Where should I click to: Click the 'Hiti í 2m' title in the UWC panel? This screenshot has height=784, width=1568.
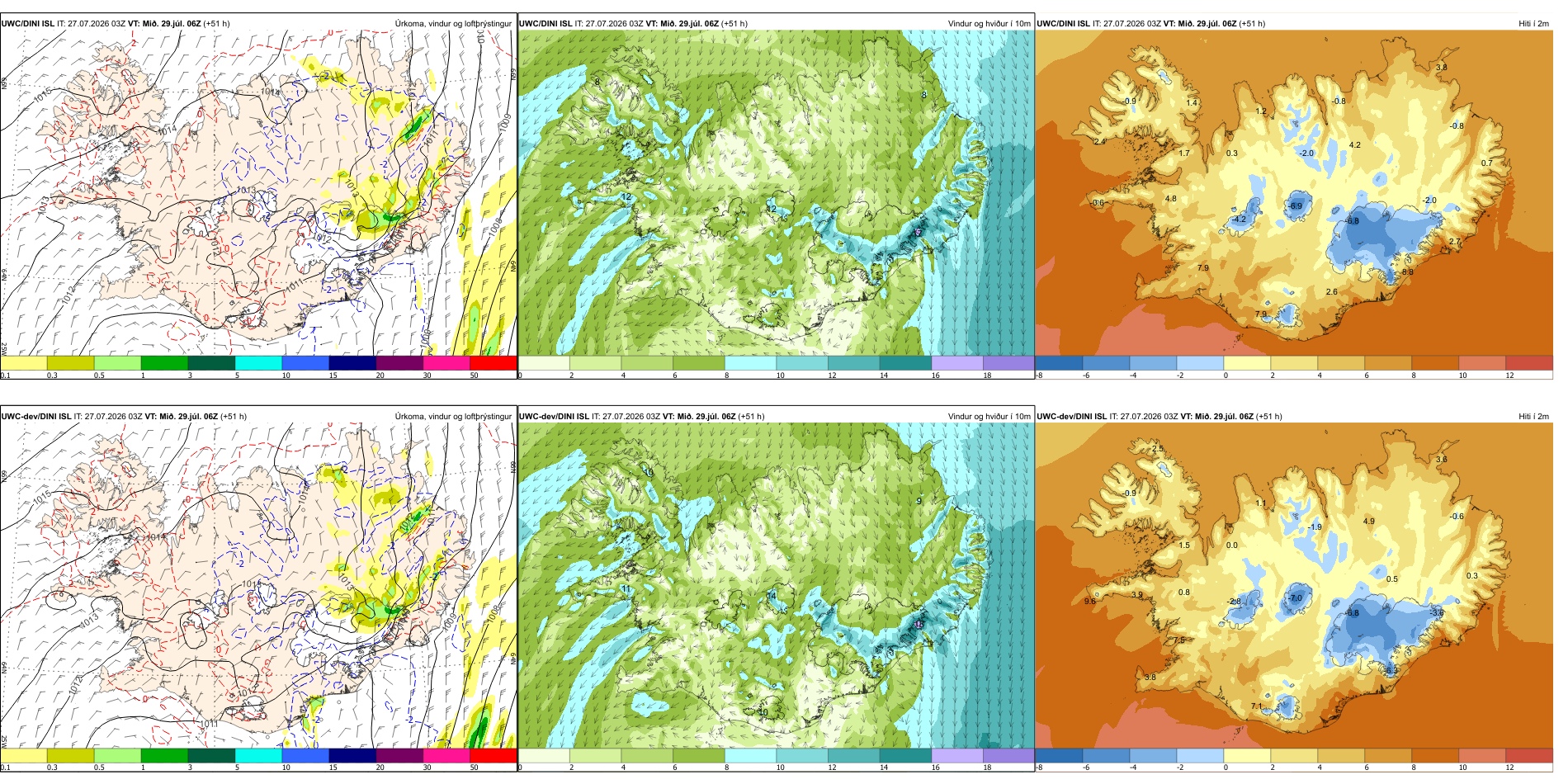tap(1533, 24)
